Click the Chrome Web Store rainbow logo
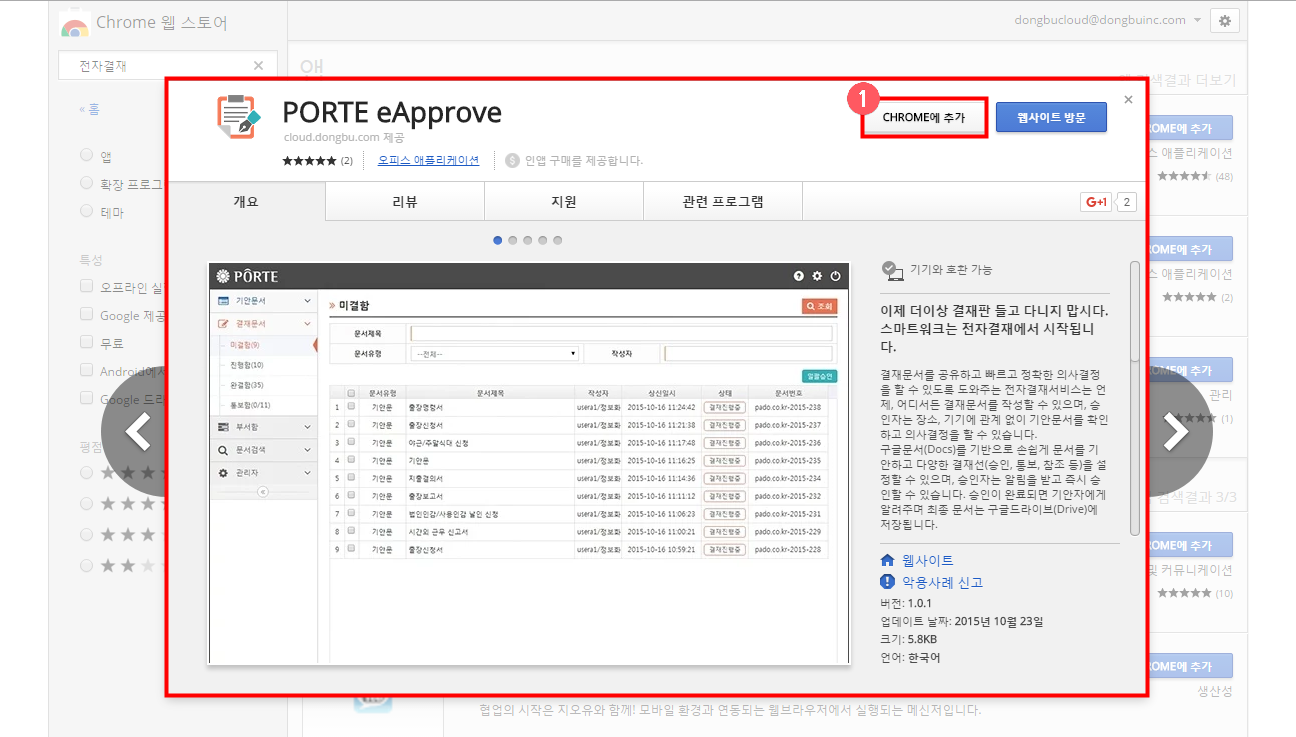 point(75,24)
